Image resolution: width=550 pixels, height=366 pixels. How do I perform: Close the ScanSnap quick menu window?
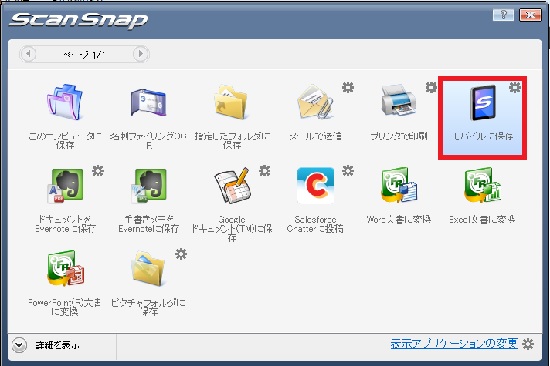(x=530, y=15)
